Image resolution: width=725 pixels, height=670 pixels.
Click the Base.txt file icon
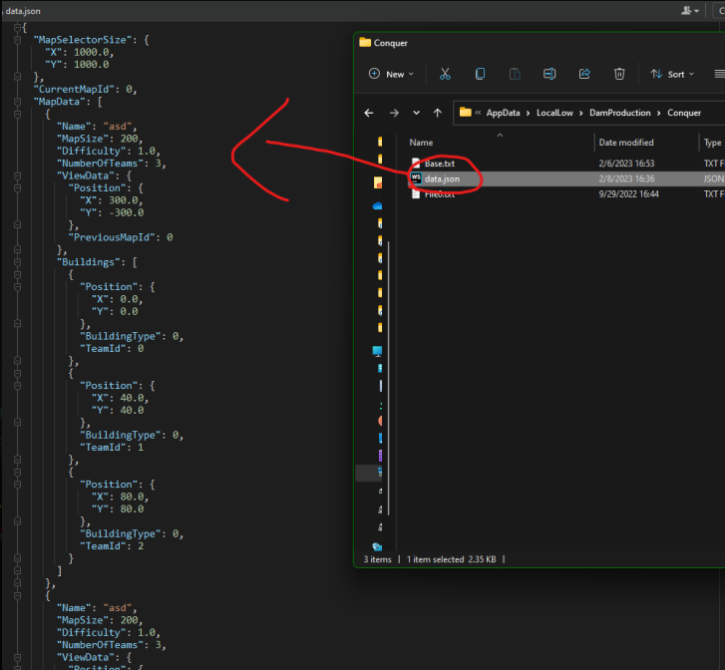pos(416,163)
